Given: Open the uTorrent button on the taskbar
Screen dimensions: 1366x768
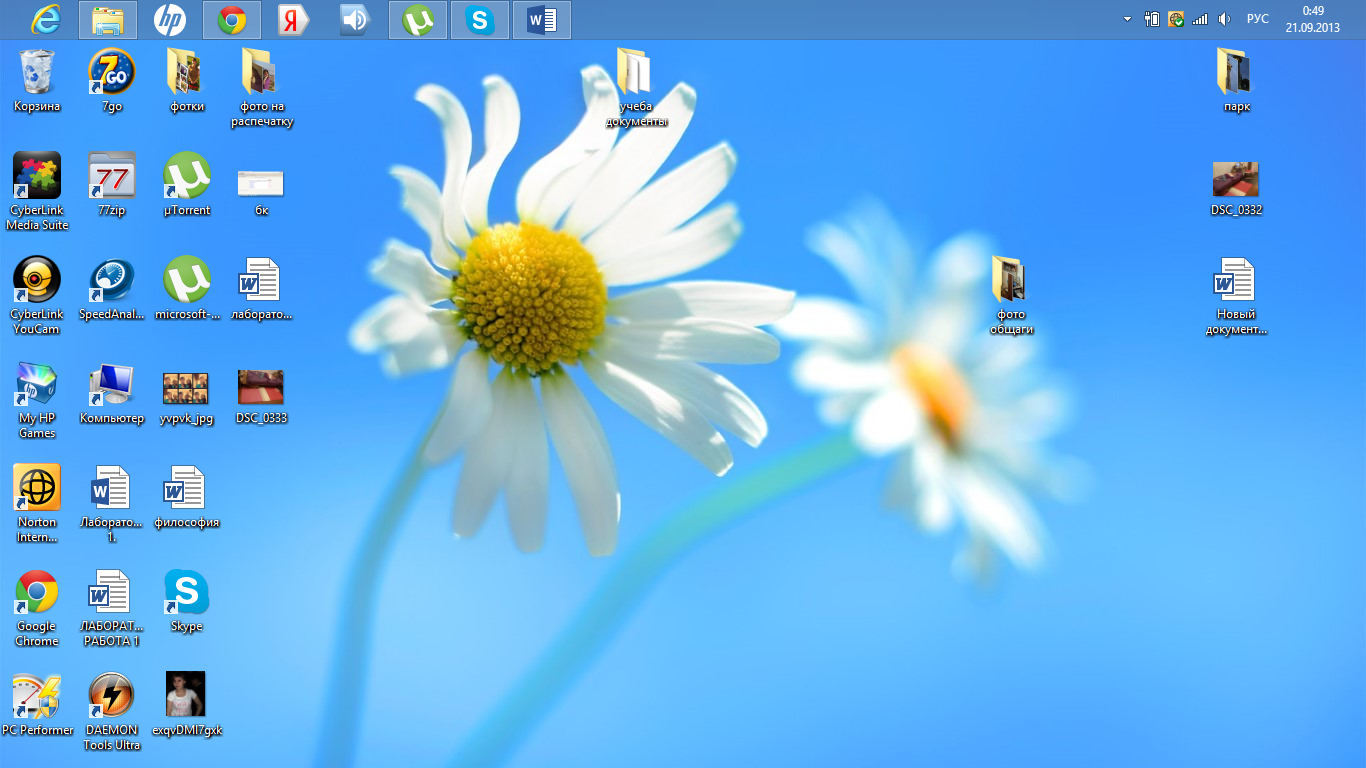Looking at the screenshot, I should (418, 20).
